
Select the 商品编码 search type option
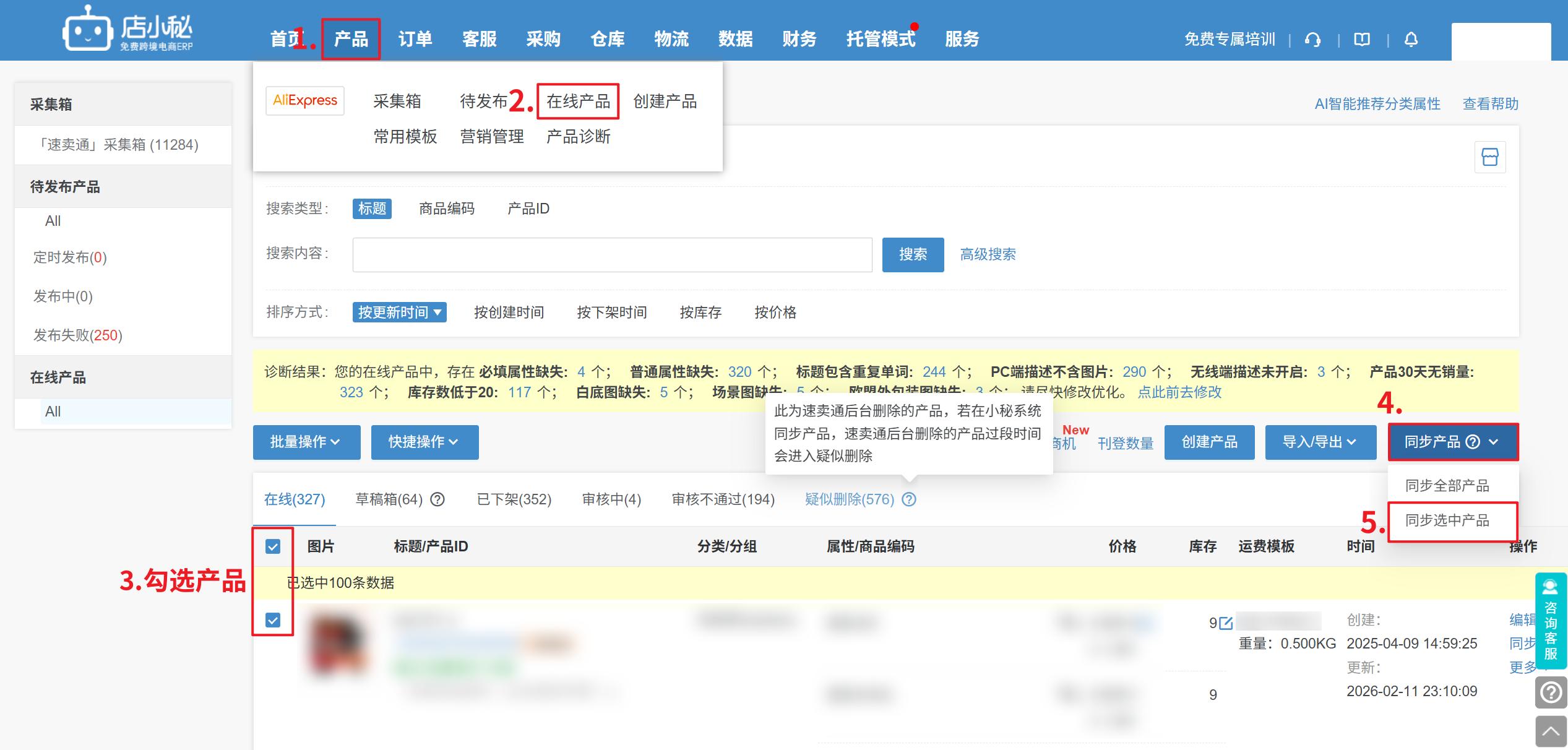click(446, 209)
